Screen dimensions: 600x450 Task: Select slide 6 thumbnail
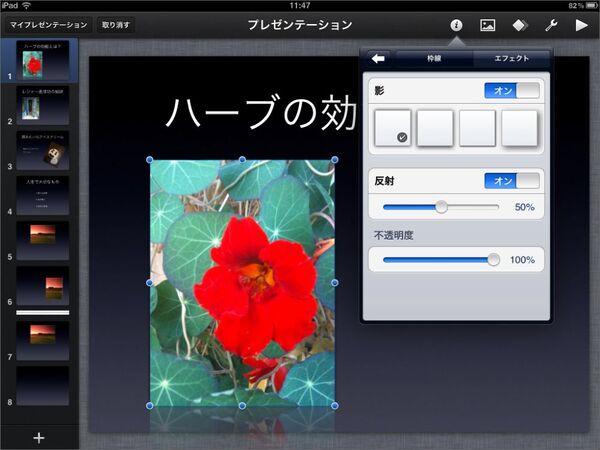(x=42, y=286)
